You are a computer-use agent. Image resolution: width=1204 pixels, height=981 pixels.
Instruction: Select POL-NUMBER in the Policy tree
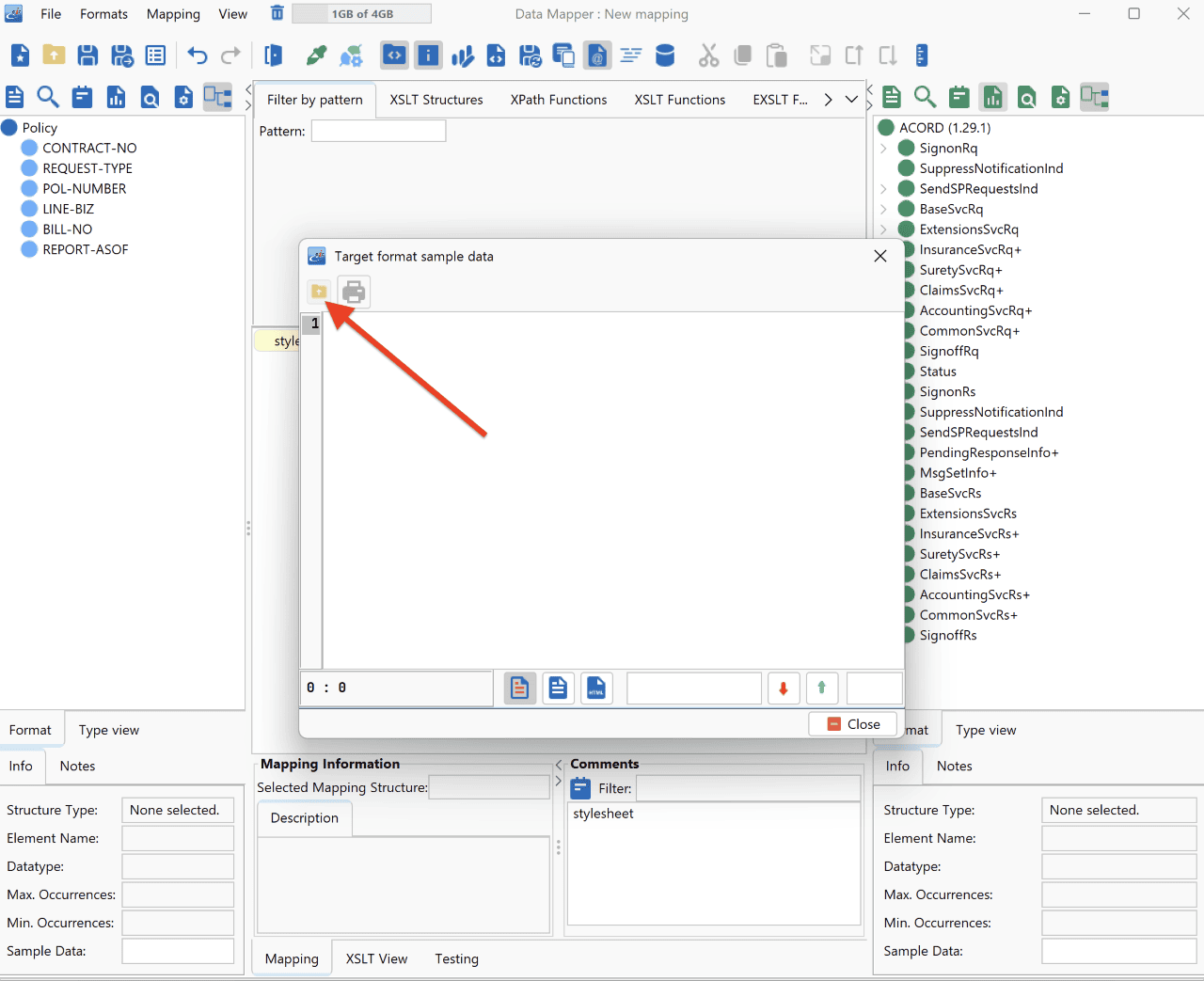tap(85, 189)
